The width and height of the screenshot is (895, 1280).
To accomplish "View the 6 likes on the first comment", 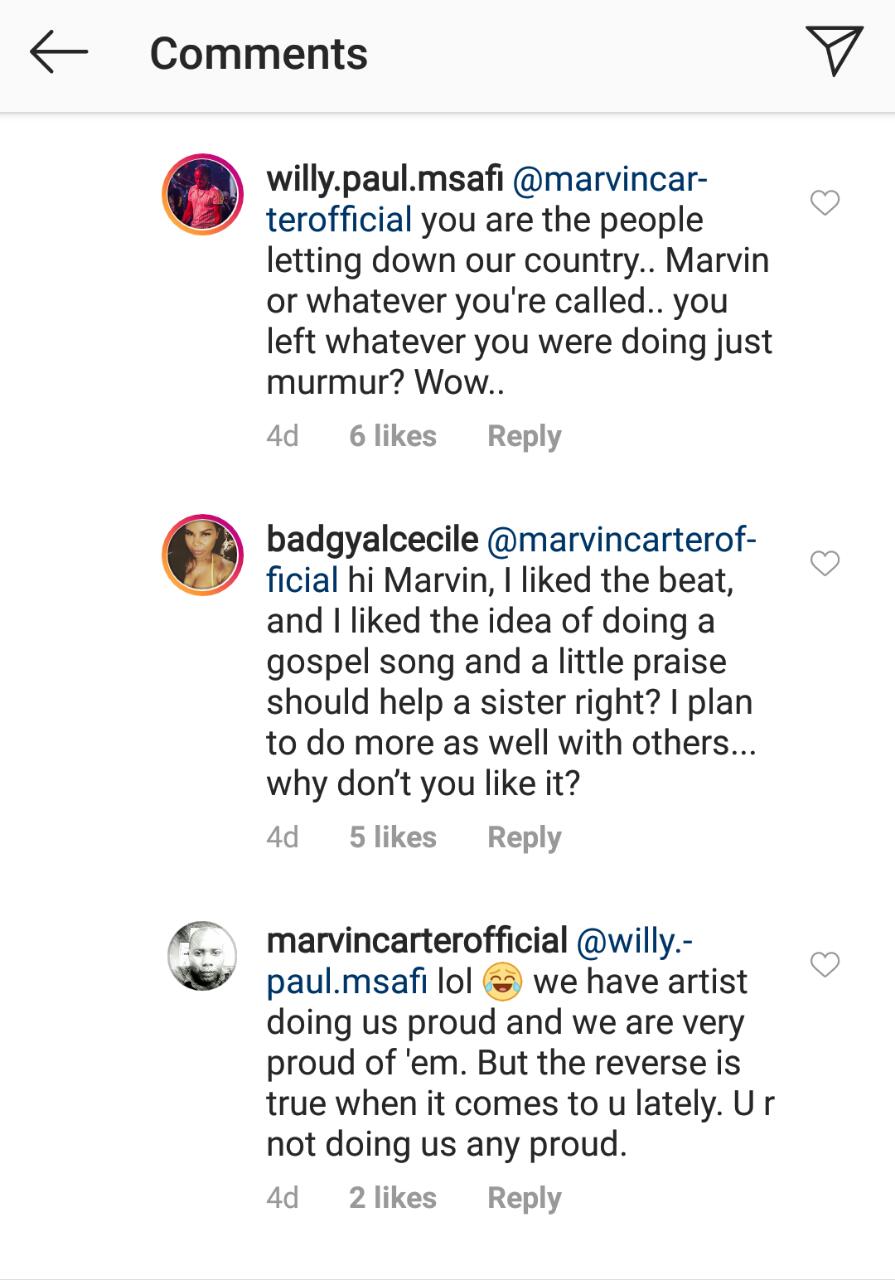I will [x=393, y=436].
